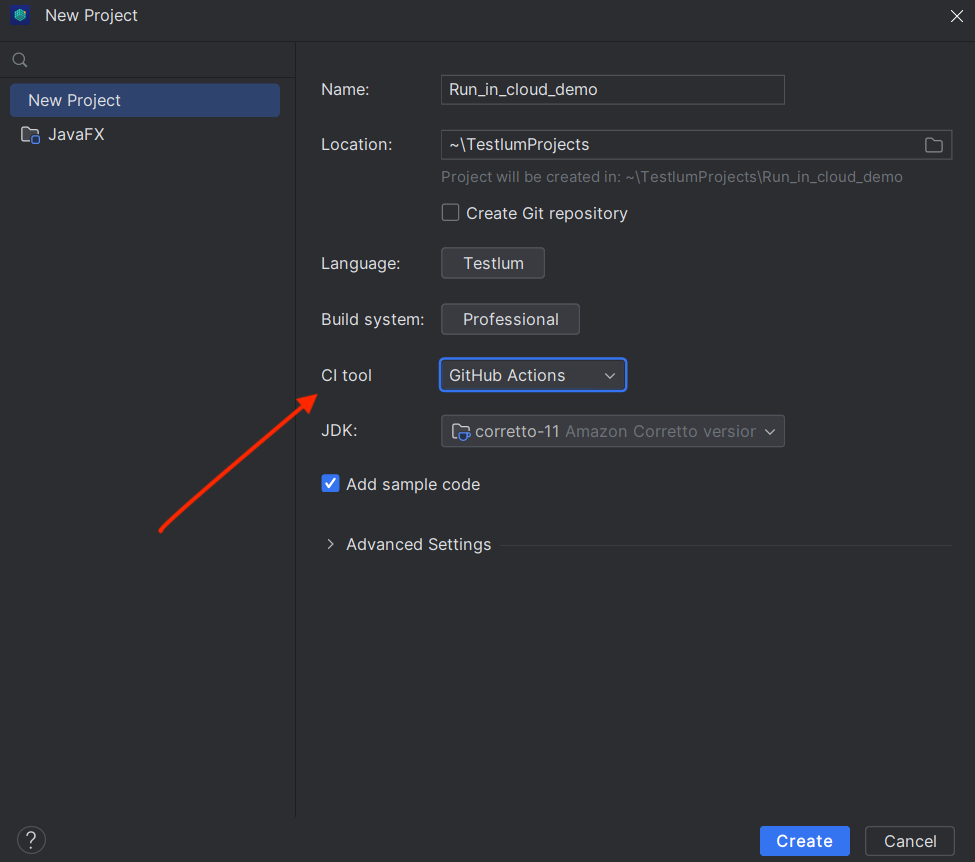The height and width of the screenshot is (862, 975).
Task: Click the Cancel button
Action: pyautogui.click(x=910, y=841)
